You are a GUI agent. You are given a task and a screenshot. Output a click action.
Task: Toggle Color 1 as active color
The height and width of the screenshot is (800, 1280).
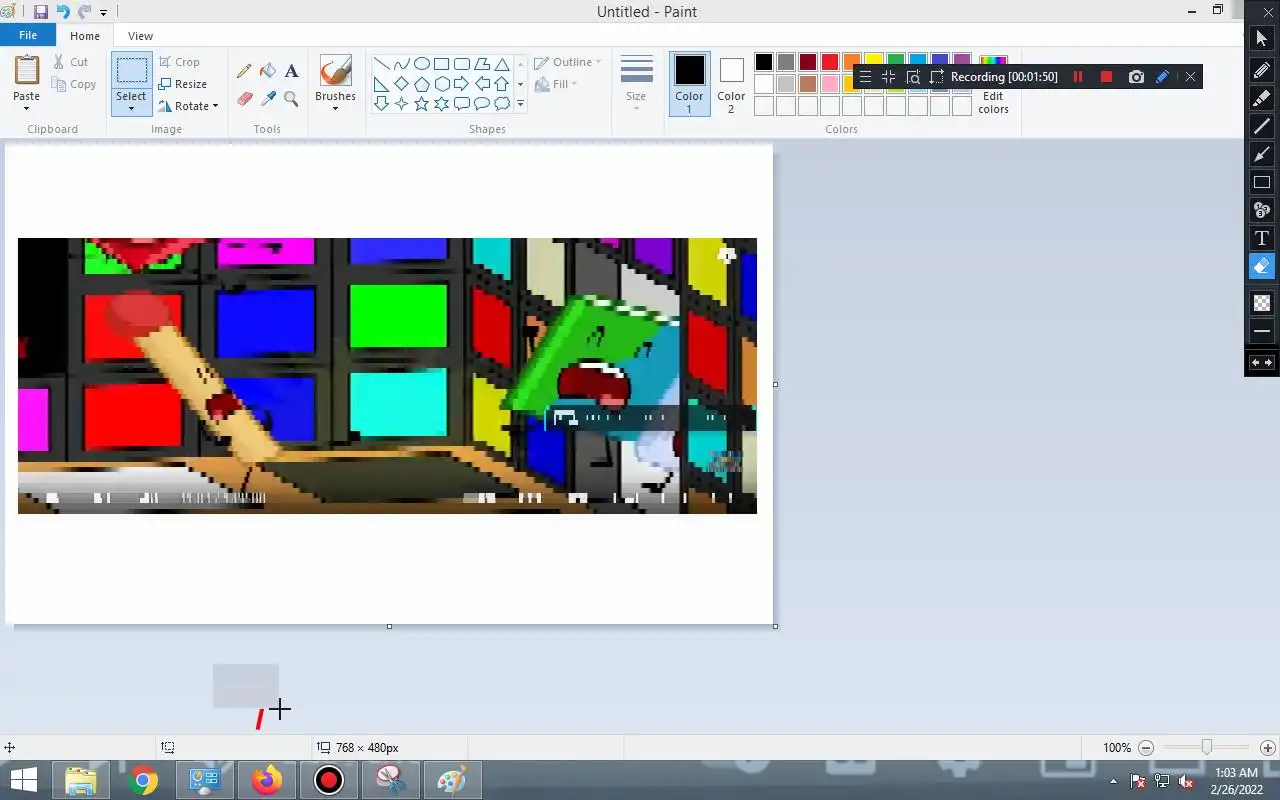click(689, 84)
